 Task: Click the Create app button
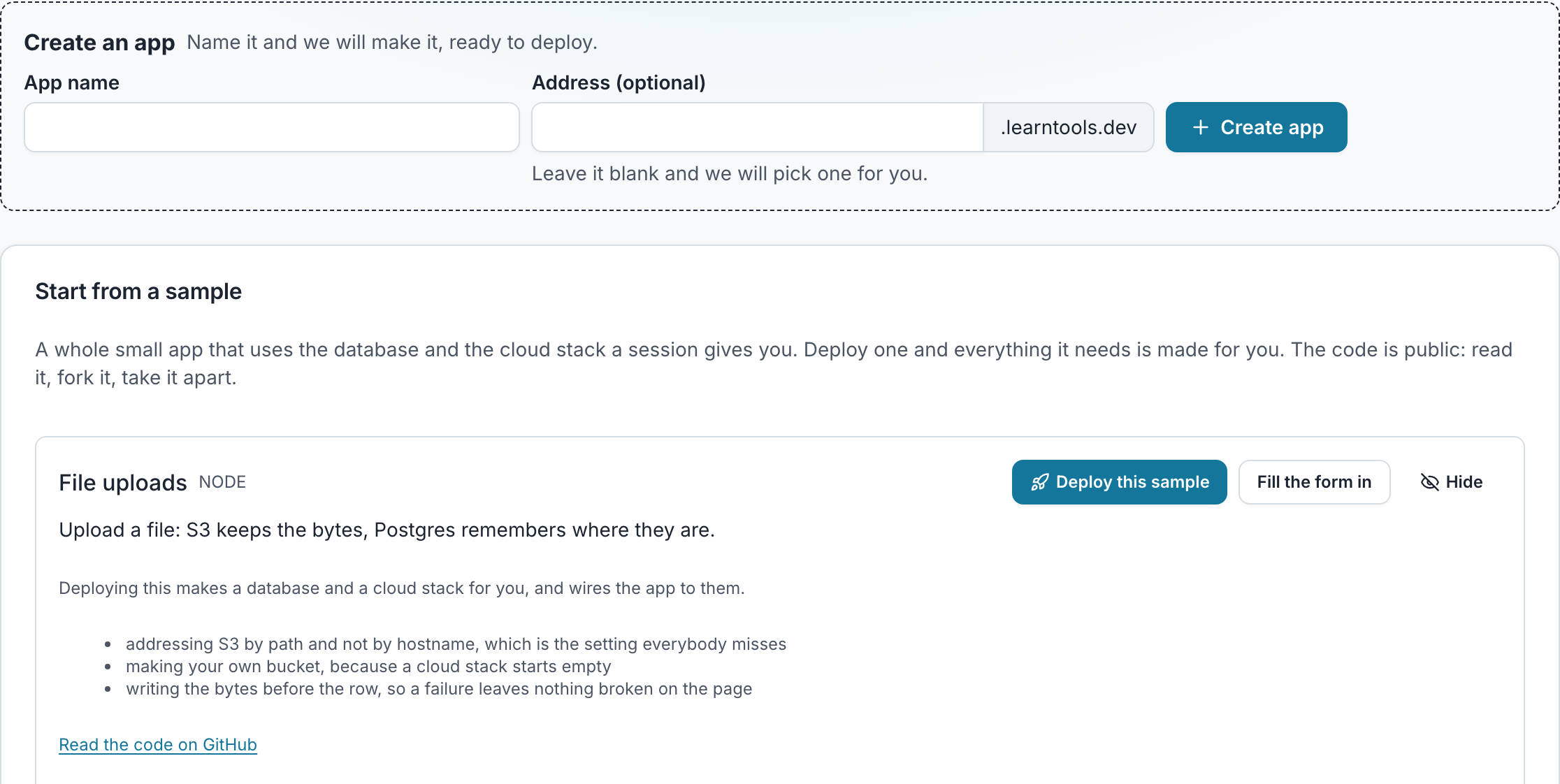tap(1256, 127)
